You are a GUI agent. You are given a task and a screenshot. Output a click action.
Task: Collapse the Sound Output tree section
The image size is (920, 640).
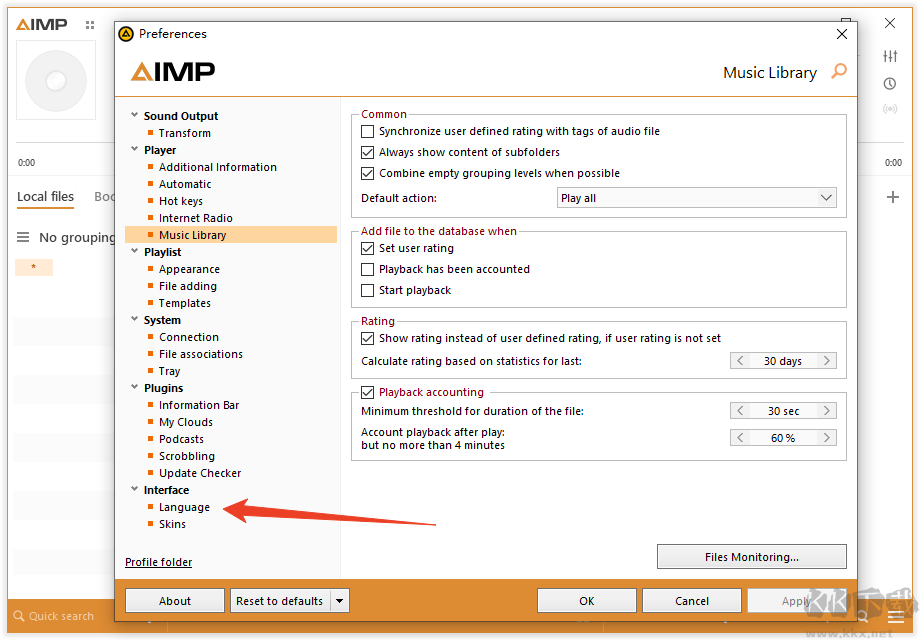134,115
